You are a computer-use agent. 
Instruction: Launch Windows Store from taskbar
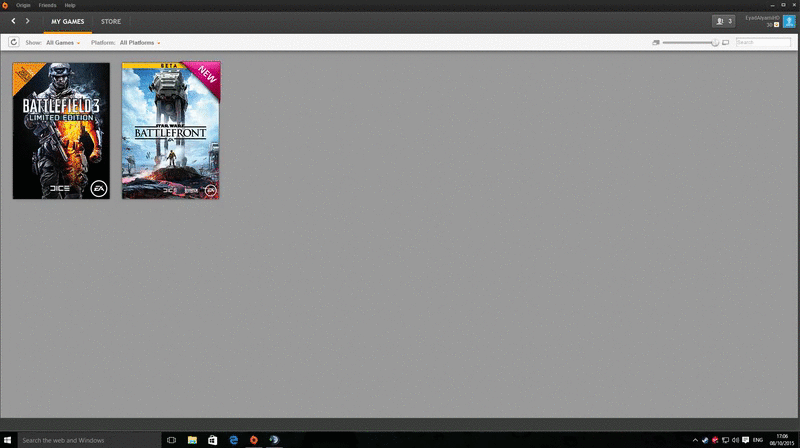coord(213,440)
